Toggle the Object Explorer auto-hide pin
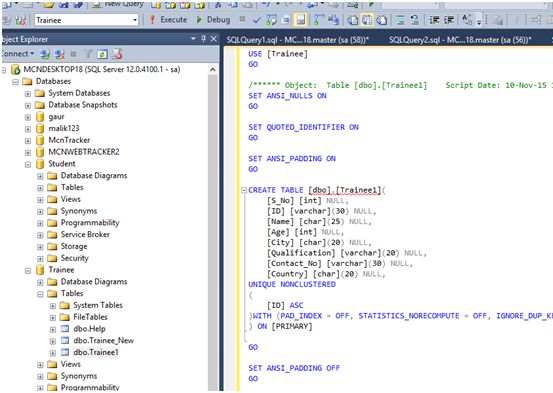The width and height of the screenshot is (553, 393). point(203,39)
